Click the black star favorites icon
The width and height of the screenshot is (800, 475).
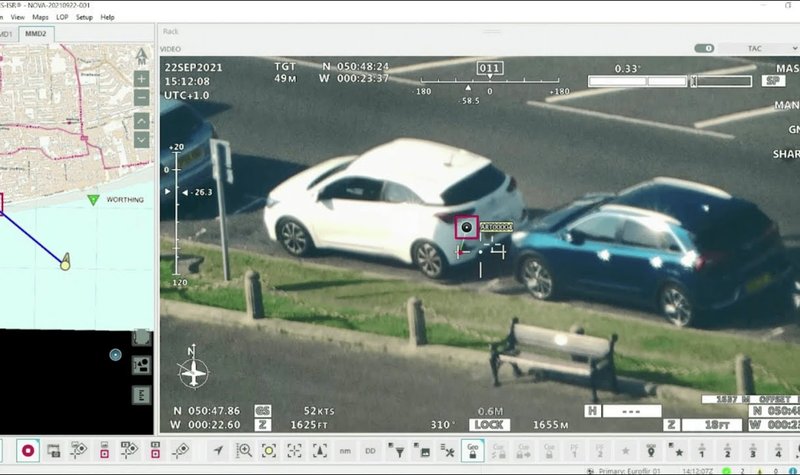[x=677, y=451]
